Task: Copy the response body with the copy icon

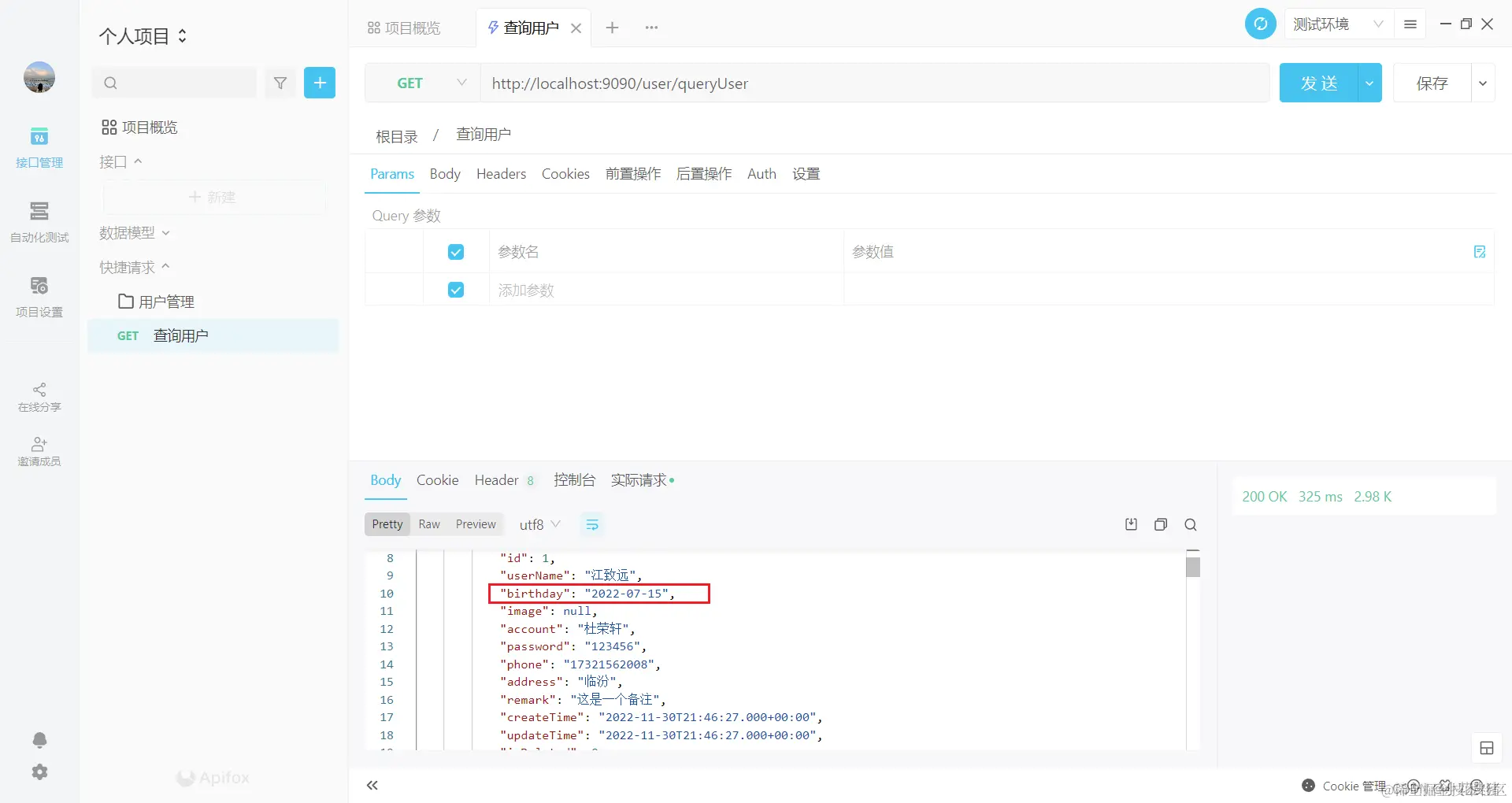Action: (1161, 524)
